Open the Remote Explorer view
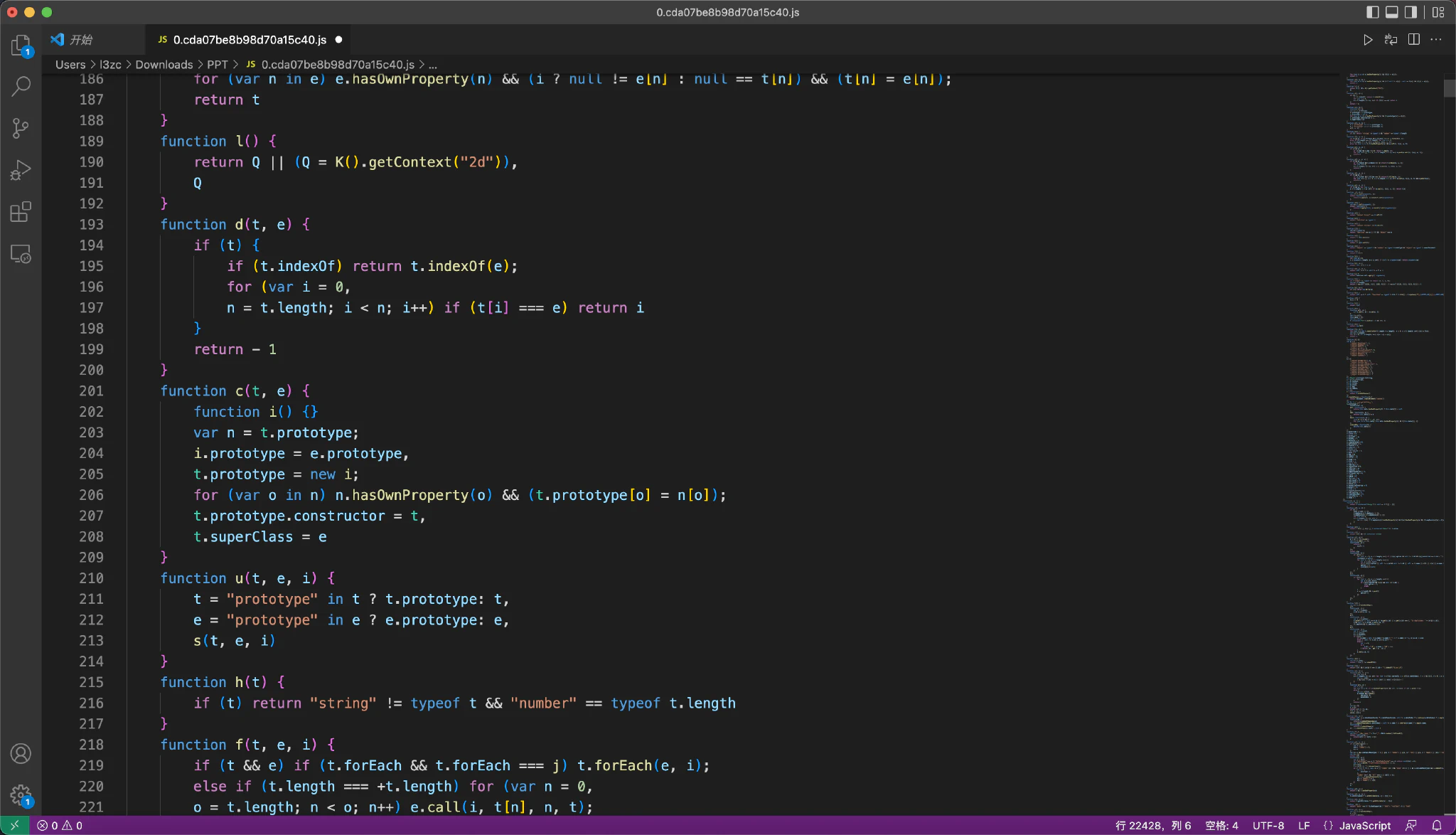This screenshot has width=1456, height=835. coord(21,254)
